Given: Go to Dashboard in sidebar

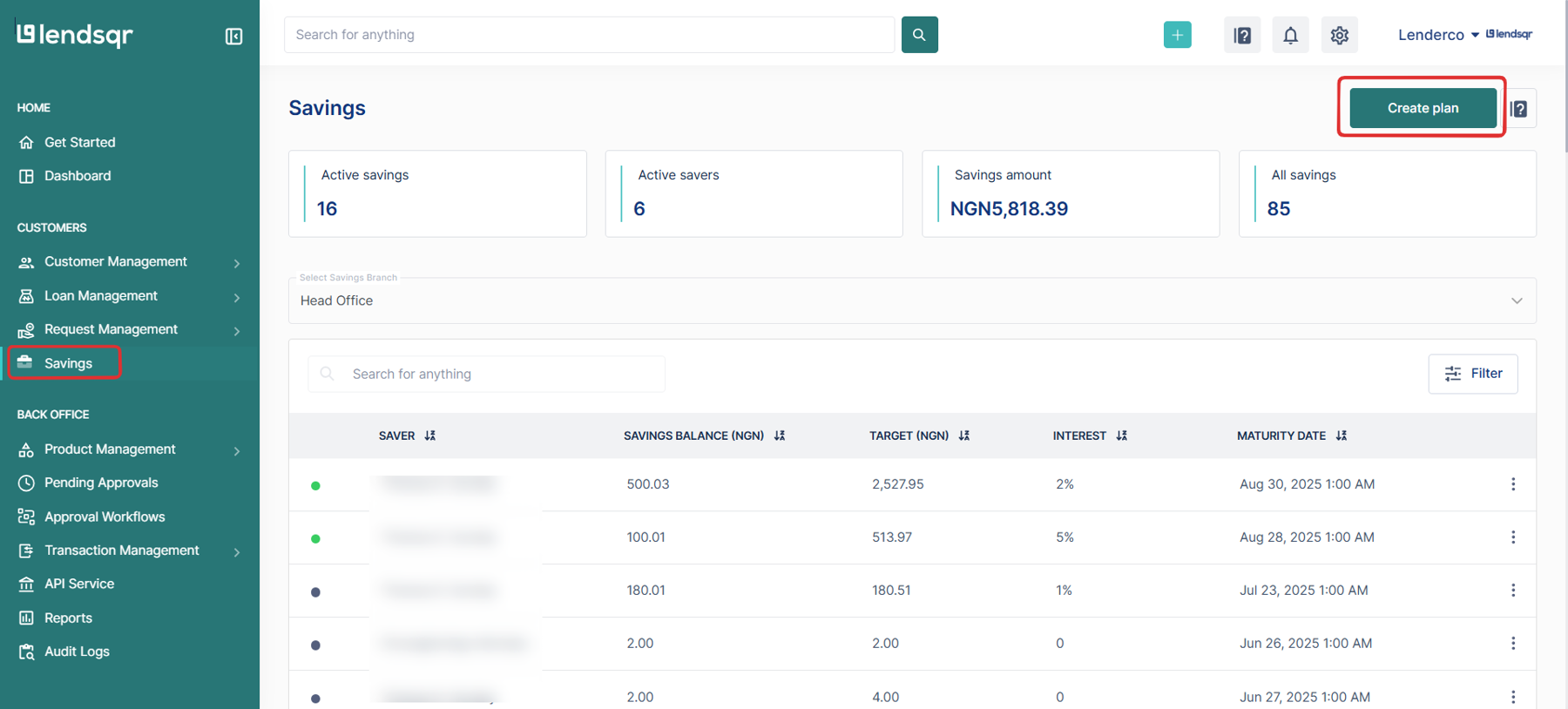Looking at the screenshot, I should (78, 176).
